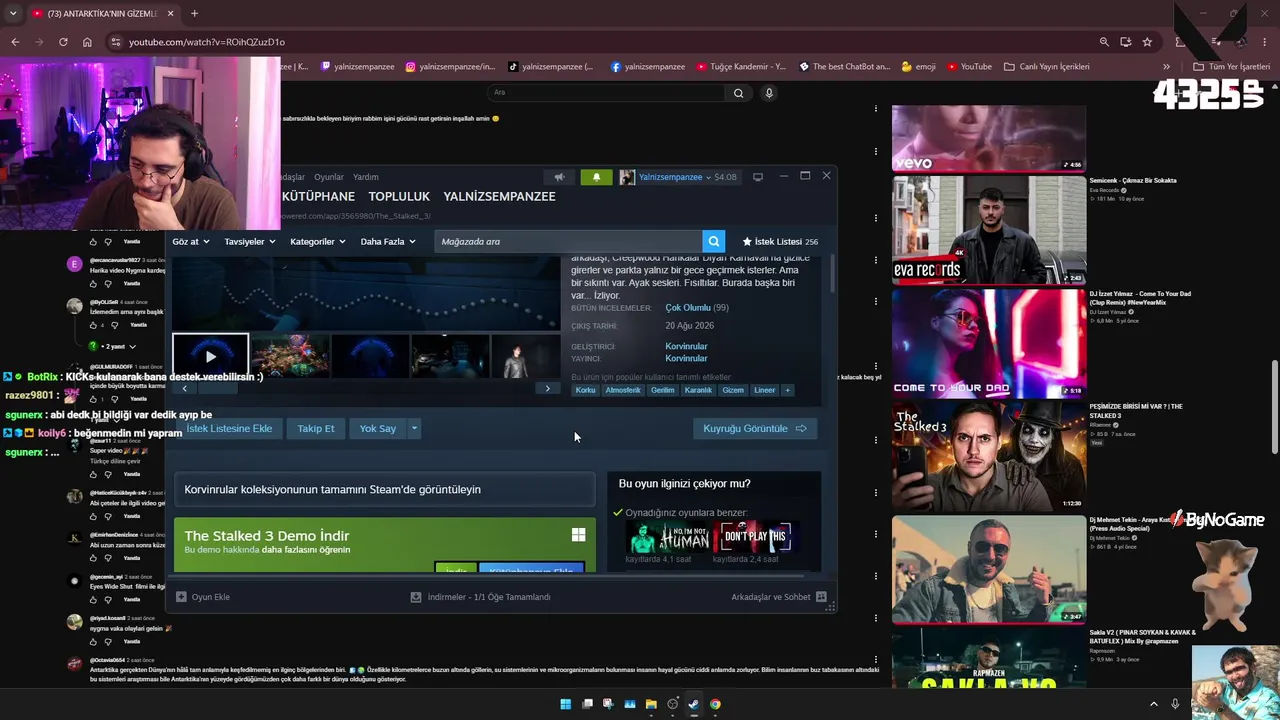Select the Atmosferik tag

click(x=623, y=390)
